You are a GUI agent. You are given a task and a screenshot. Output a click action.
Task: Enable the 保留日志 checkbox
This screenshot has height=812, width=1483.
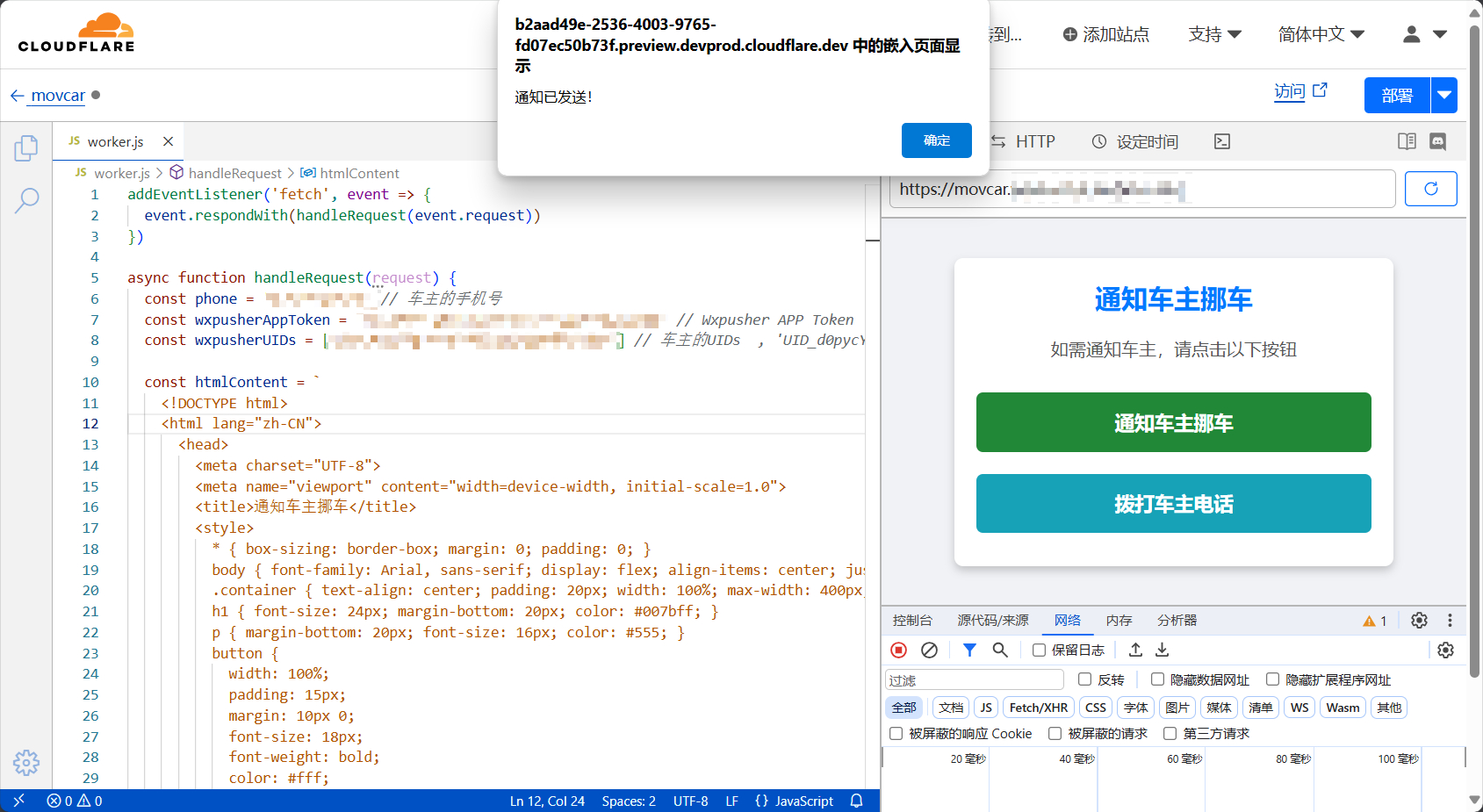click(1039, 650)
